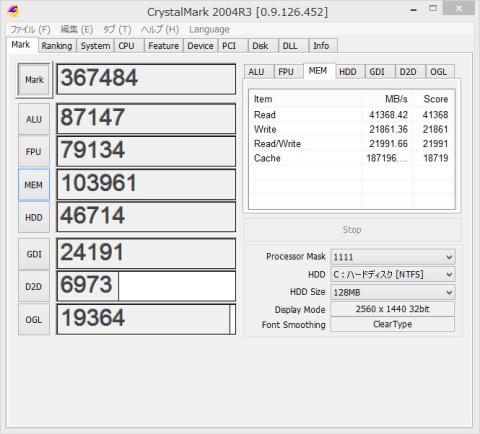This screenshot has height=434, width=480.
Task: Switch to the Ranking tab
Action: [57, 46]
